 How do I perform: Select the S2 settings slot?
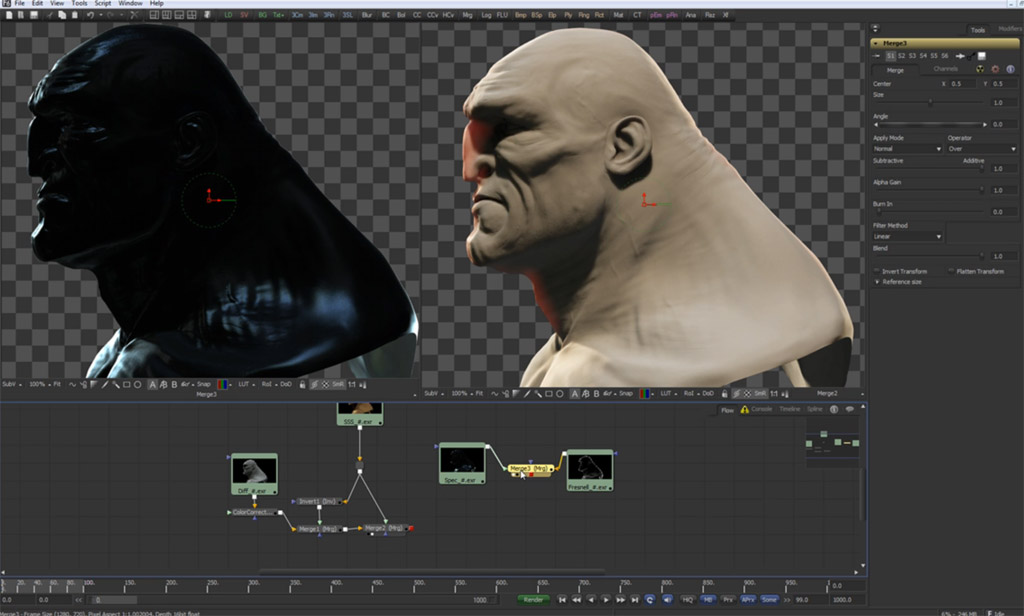[901, 56]
